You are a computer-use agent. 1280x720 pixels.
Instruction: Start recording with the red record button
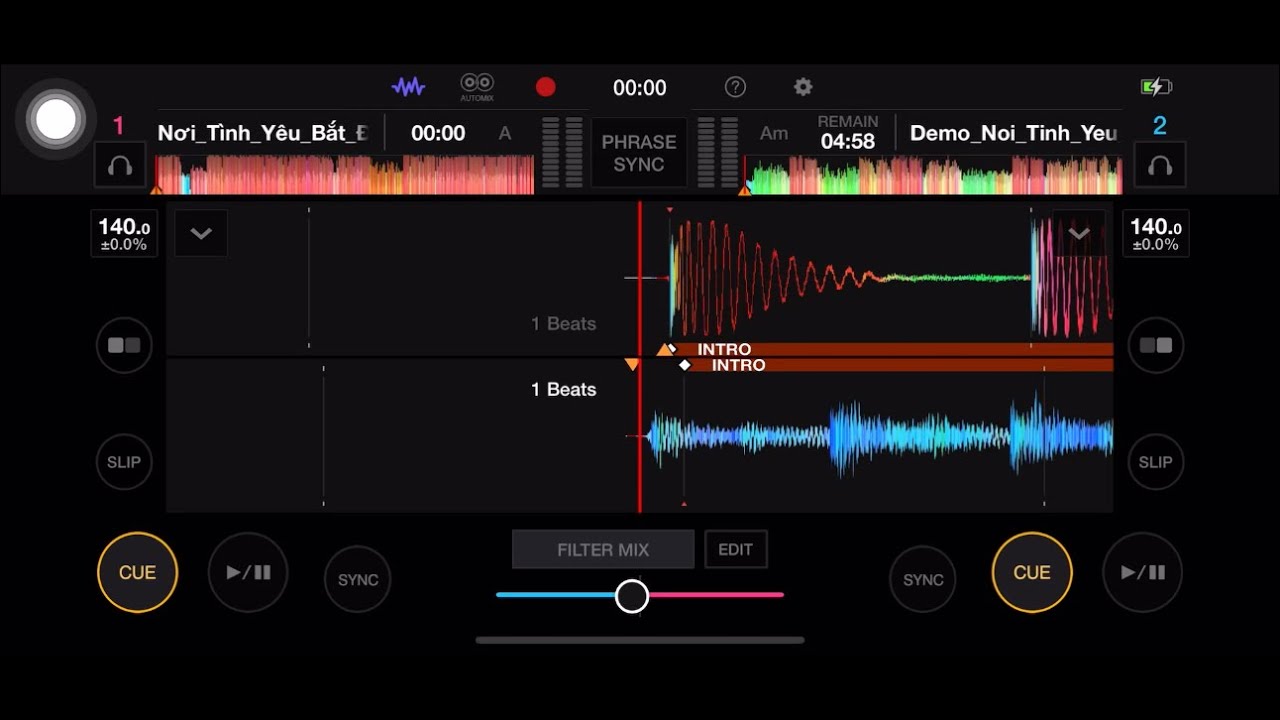545,87
